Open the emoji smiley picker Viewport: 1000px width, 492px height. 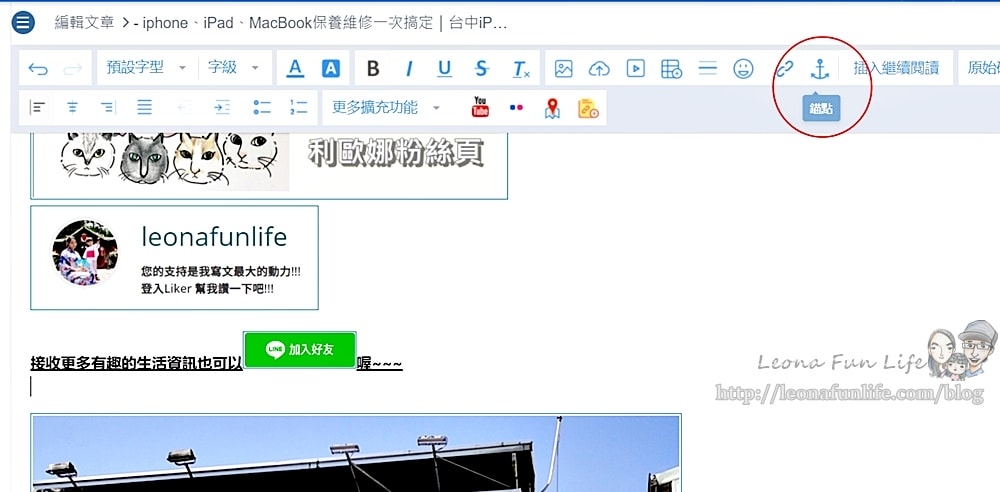click(743, 69)
